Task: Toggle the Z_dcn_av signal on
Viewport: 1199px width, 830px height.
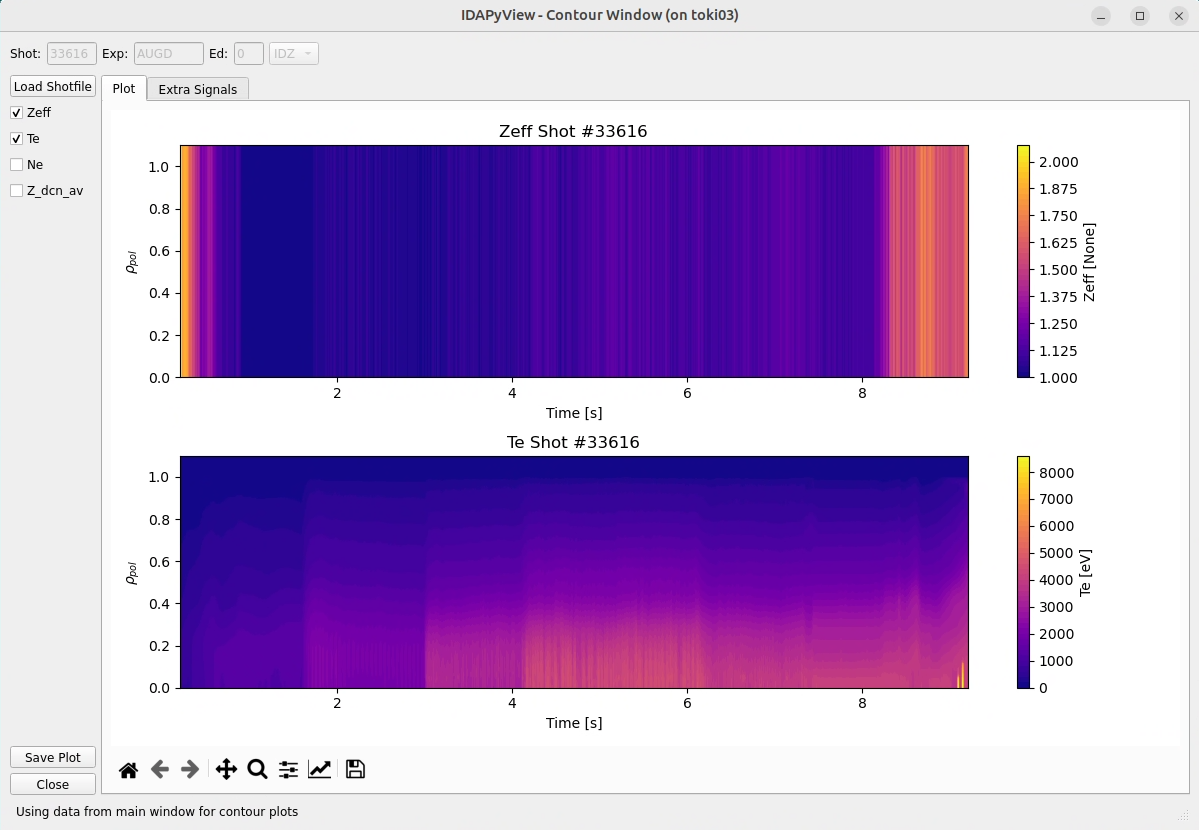Action: pos(16,190)
